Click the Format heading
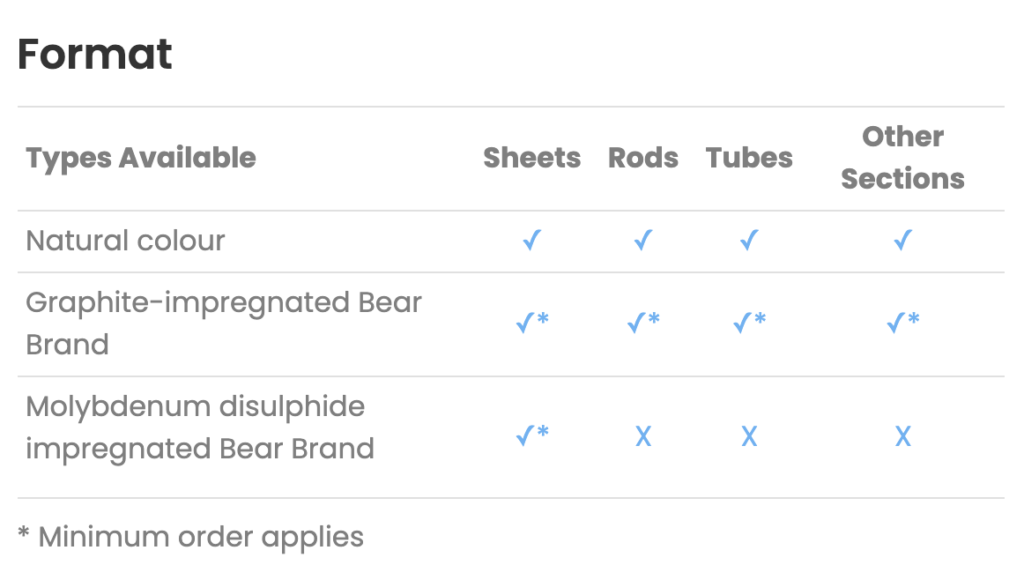 point(95,54)
